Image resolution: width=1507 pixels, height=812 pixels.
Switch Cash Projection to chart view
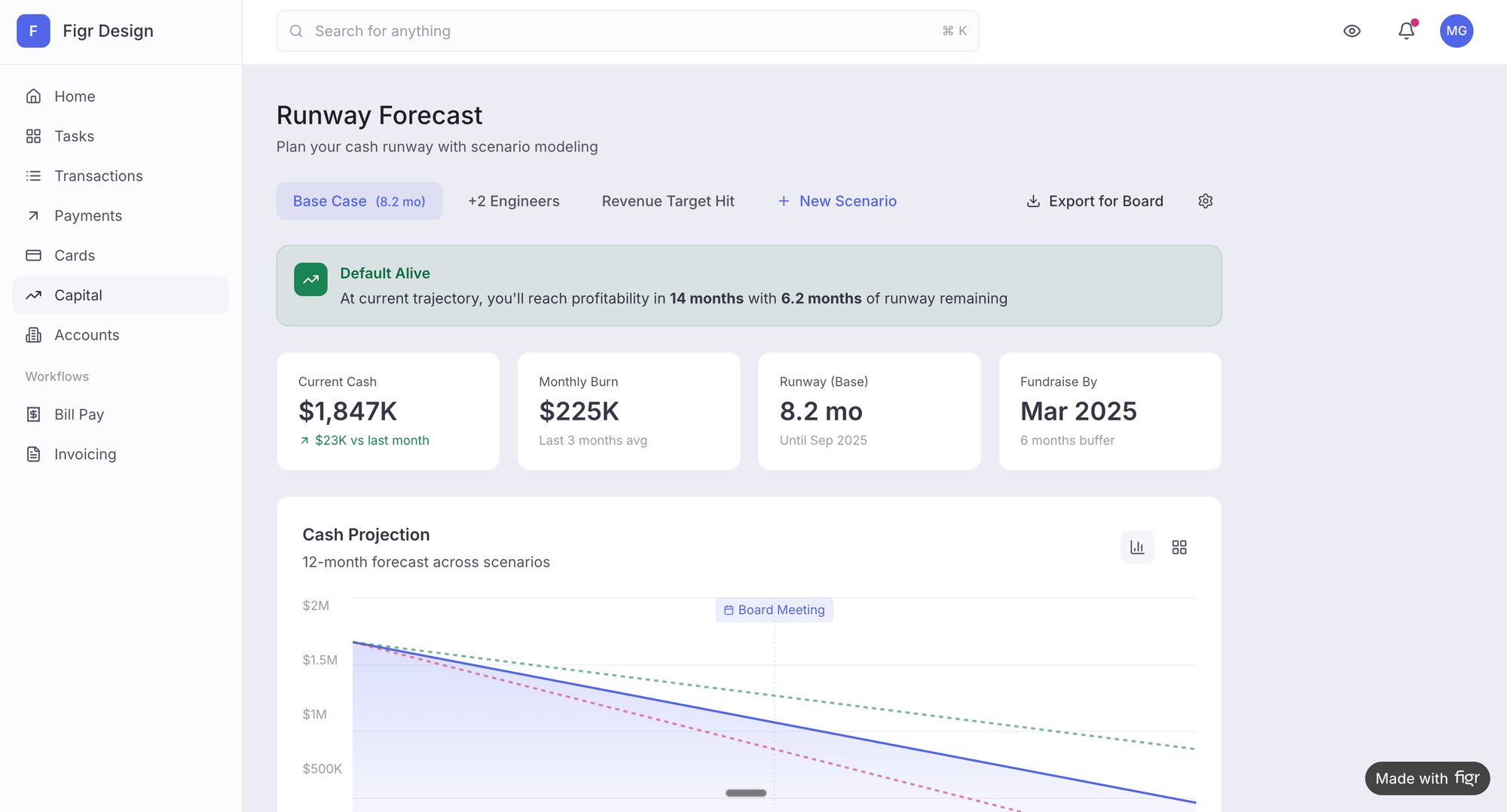[1137, 547]
